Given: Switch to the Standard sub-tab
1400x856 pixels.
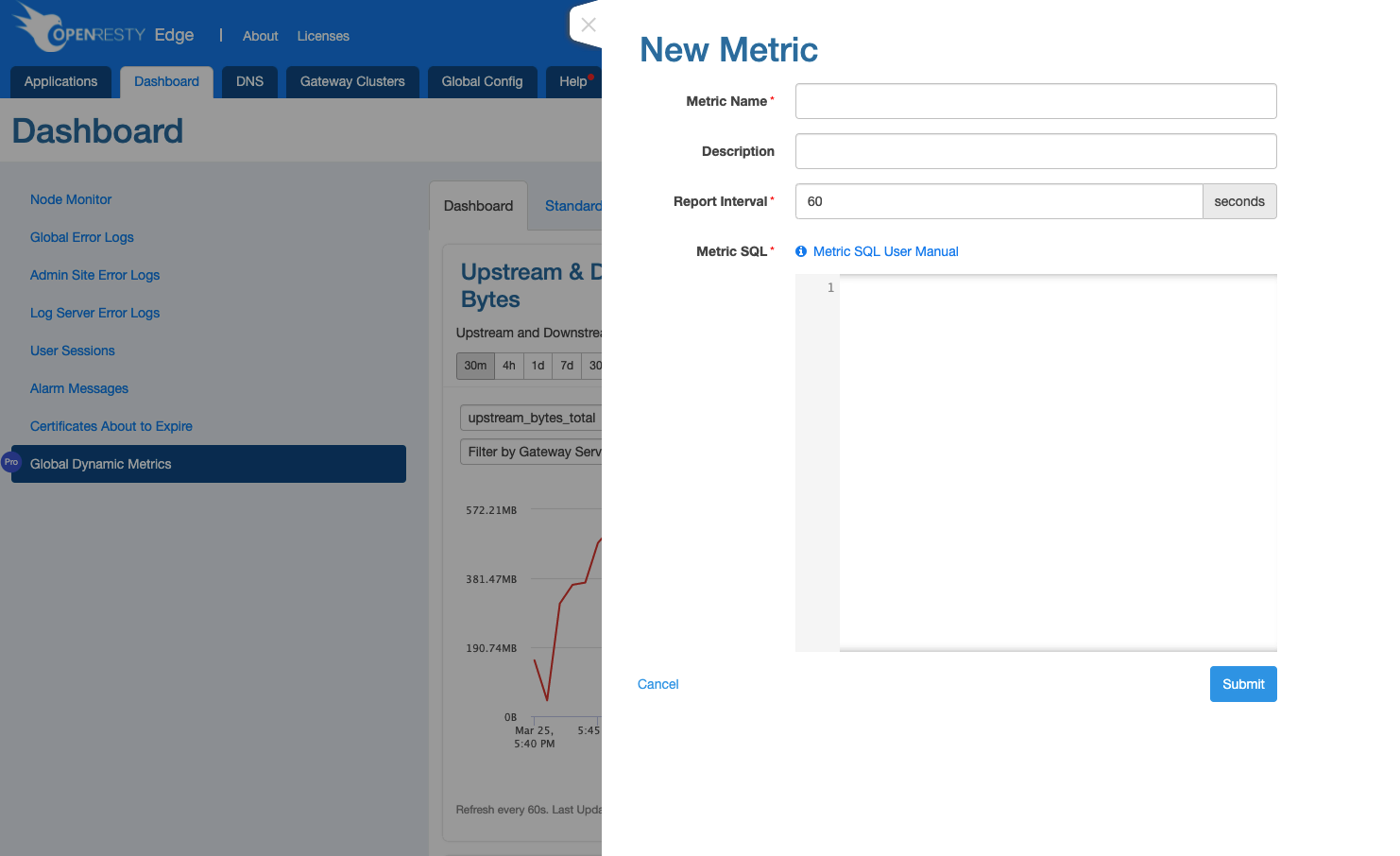Looking at the screenshot, I should click(x=572, y=206).
